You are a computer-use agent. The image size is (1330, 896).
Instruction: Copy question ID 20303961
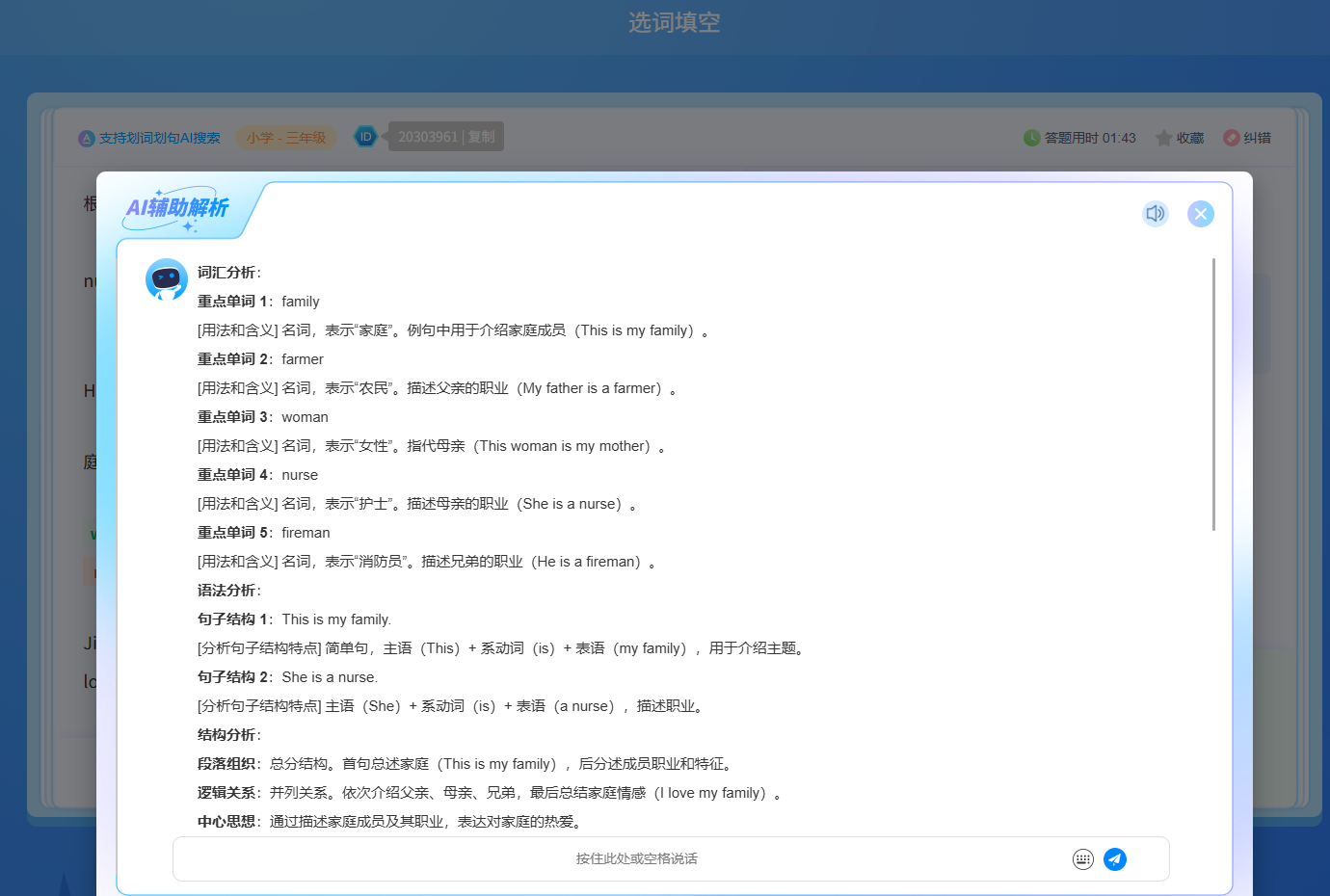pos(482,137)
